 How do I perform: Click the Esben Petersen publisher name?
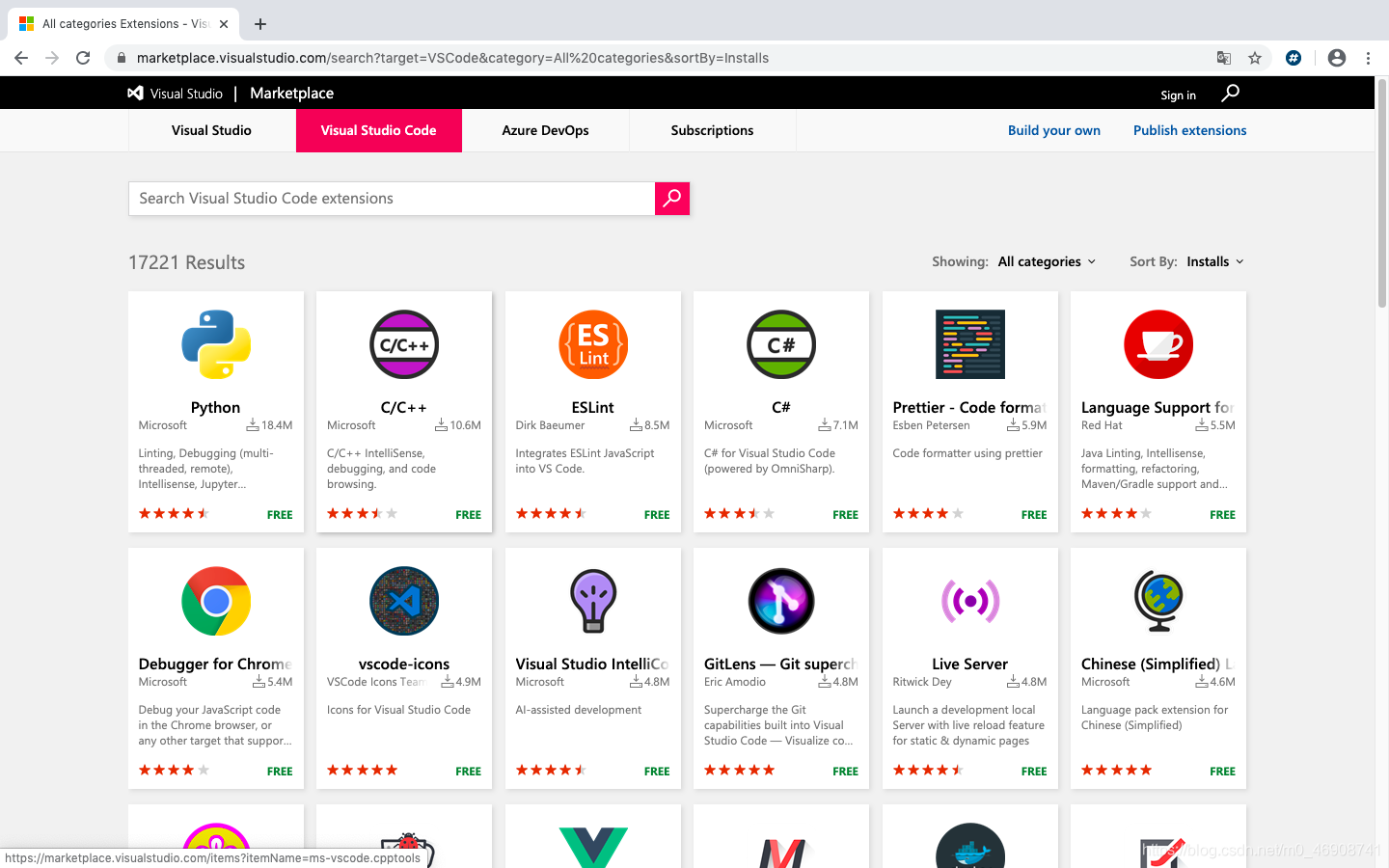click(932, 425)
